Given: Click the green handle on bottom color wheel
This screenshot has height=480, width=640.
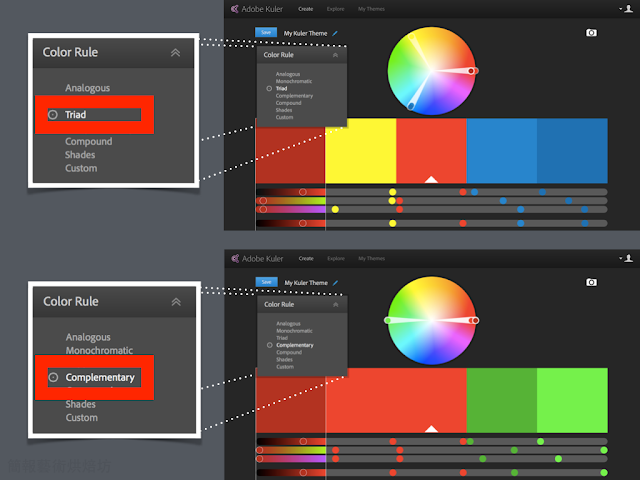Looking at the screenshot, I should click(x=387, y=320).
